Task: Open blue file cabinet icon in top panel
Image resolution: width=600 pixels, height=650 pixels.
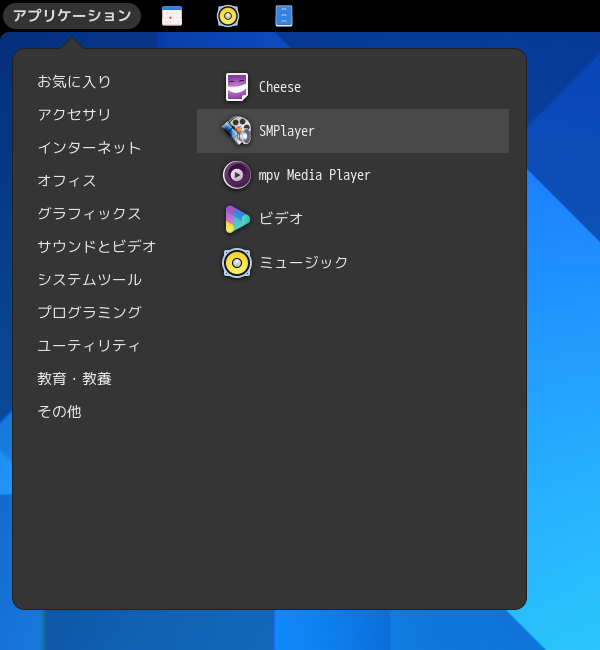Action: click(284, 16)
